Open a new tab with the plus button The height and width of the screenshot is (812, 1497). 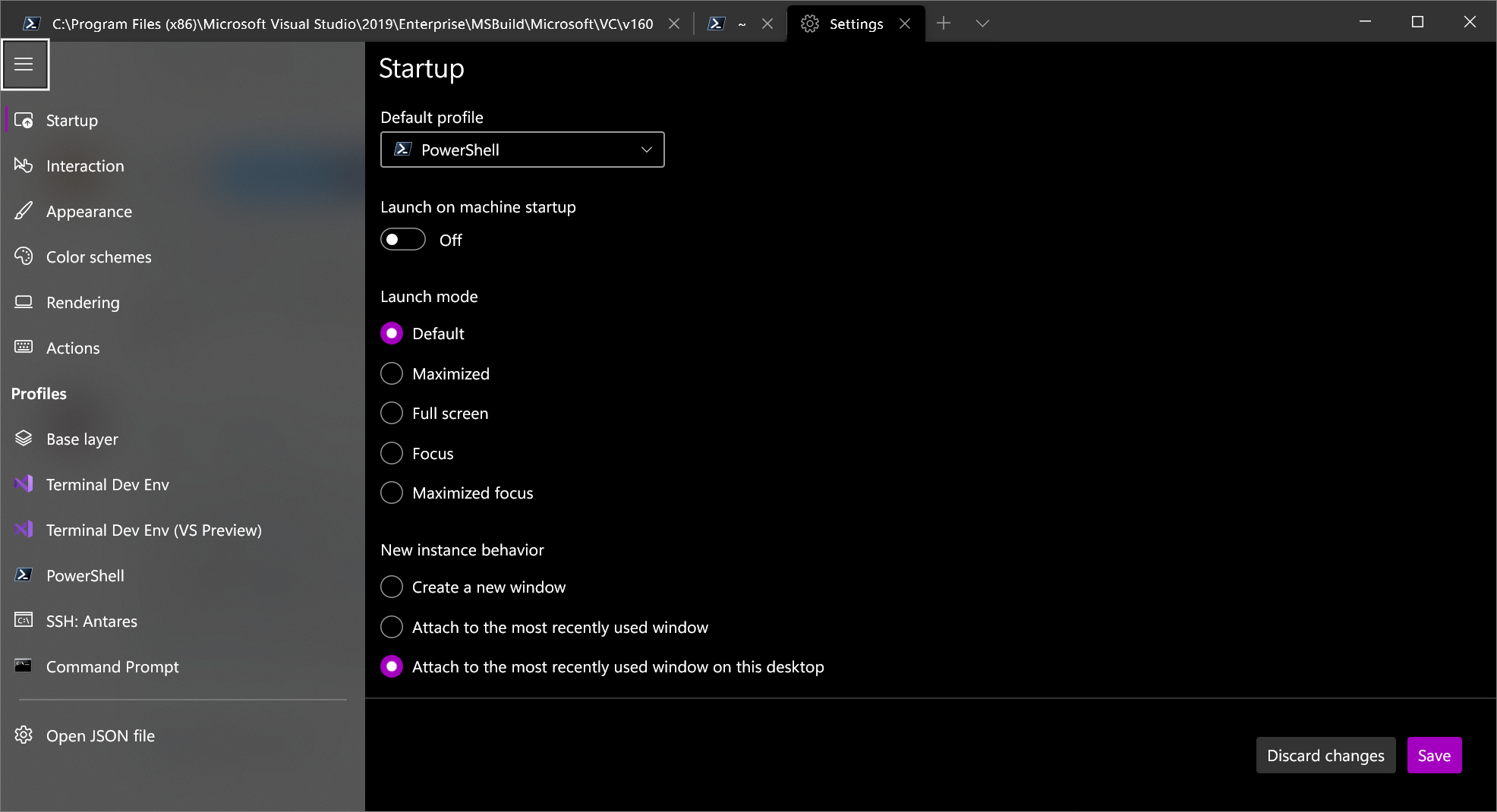(x=944, y=24)
